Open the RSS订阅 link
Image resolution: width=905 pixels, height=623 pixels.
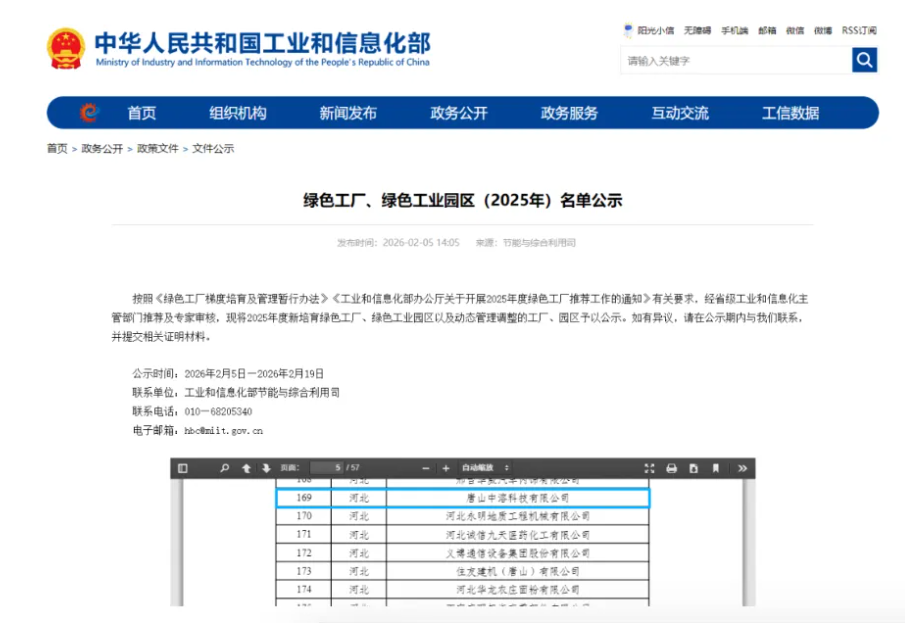[x=859, y=31]
